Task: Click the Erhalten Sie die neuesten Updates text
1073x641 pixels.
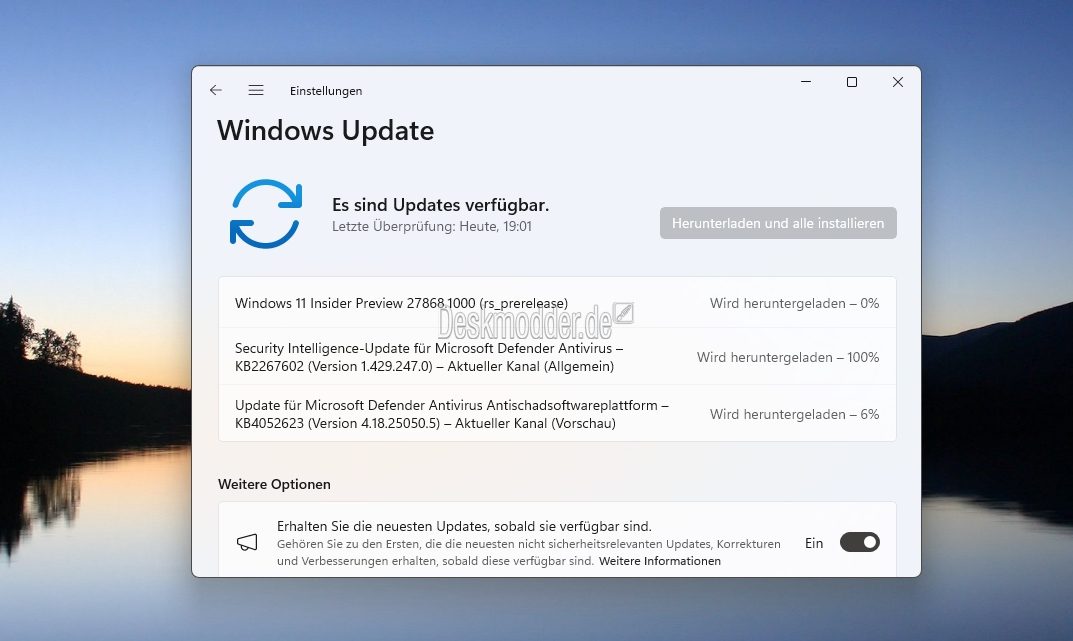Action: coord(464,526)
